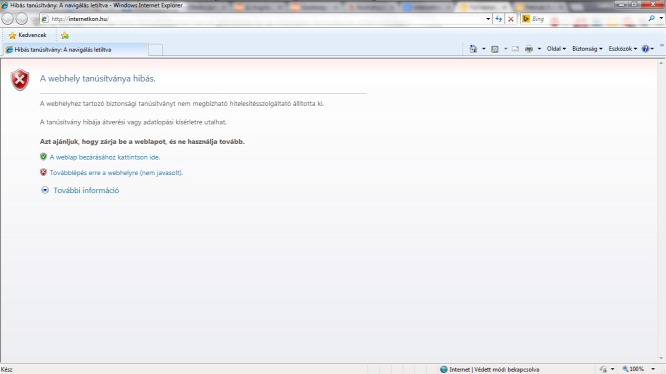Click the command bar overflow chevron
The image size is (666, 374).
click(661, 45)
